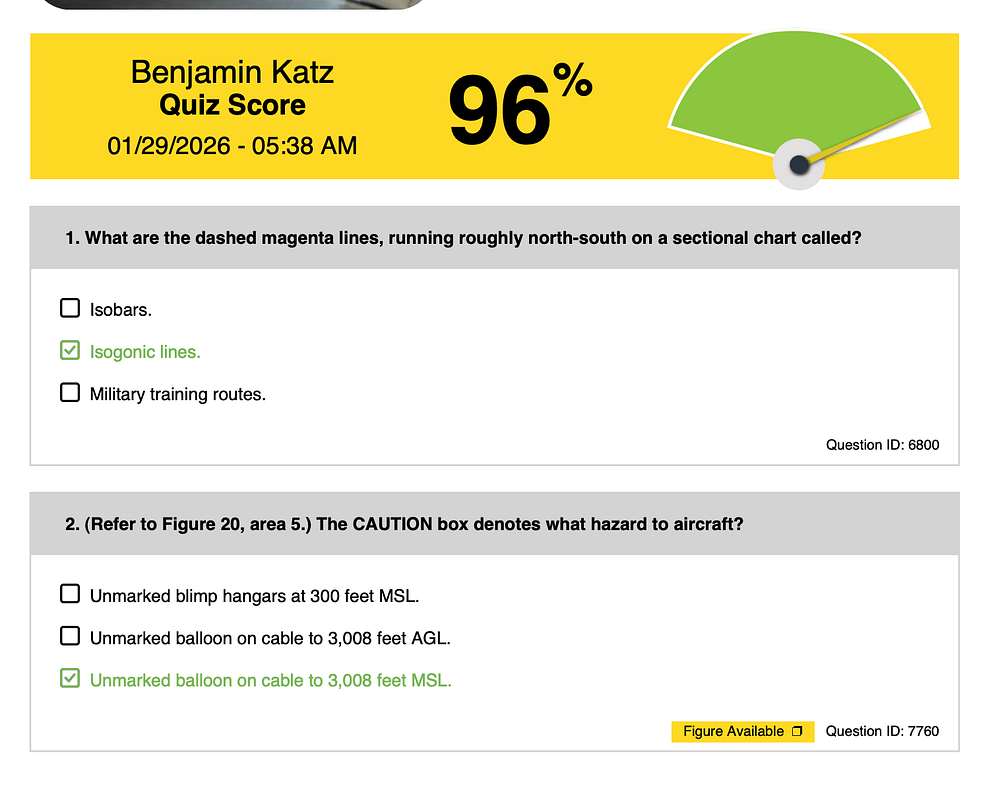Click the Benjamin Katz name heading
1000x799 pixels.
232,72
